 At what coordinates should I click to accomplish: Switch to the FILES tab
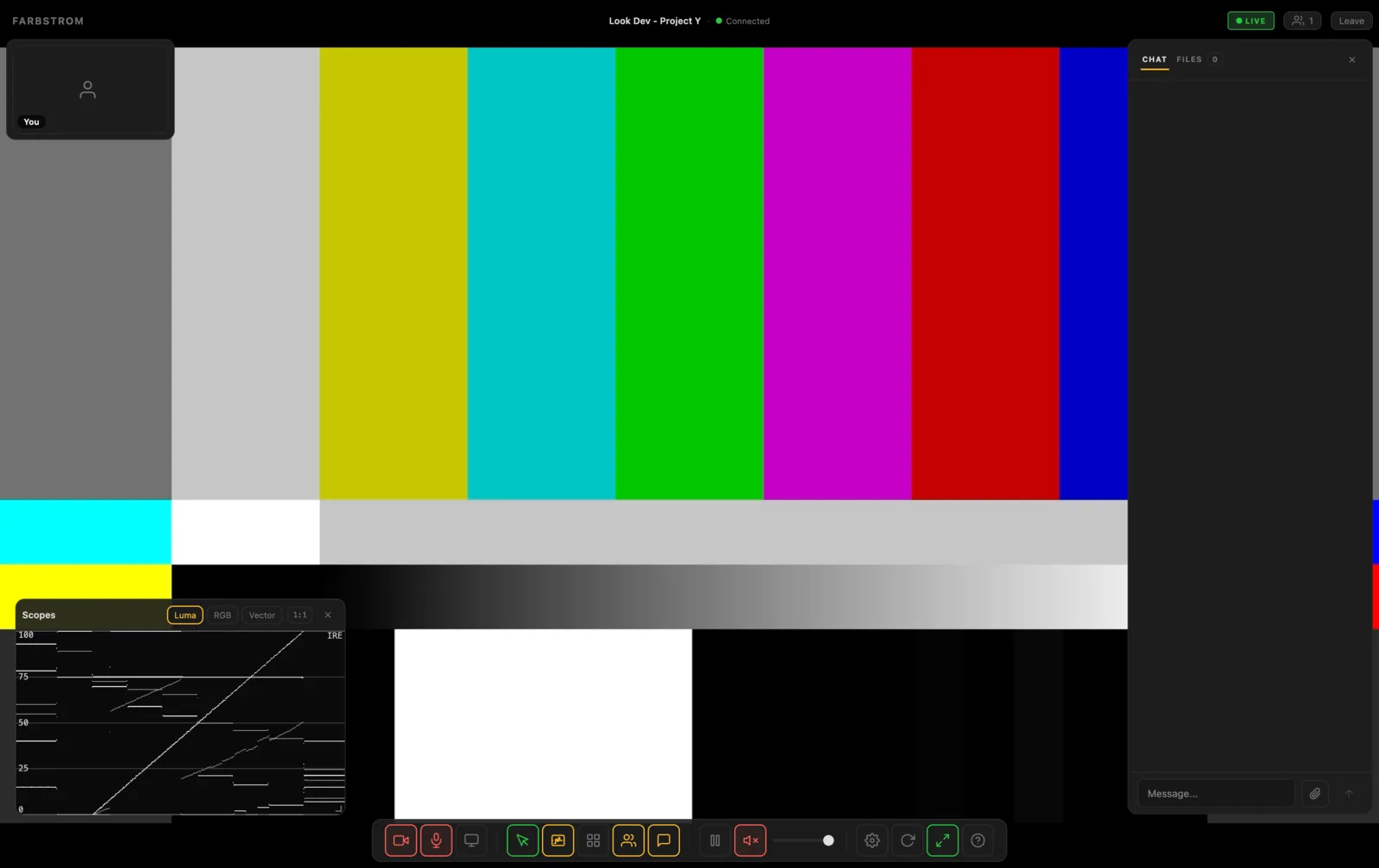tap(1189, 59)
